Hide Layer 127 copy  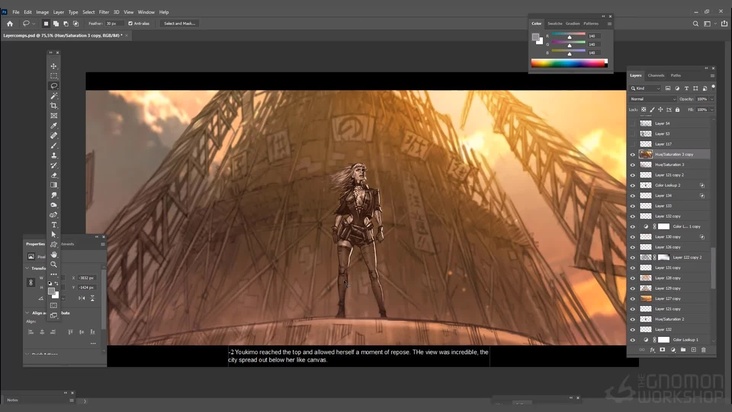(633, 299)
